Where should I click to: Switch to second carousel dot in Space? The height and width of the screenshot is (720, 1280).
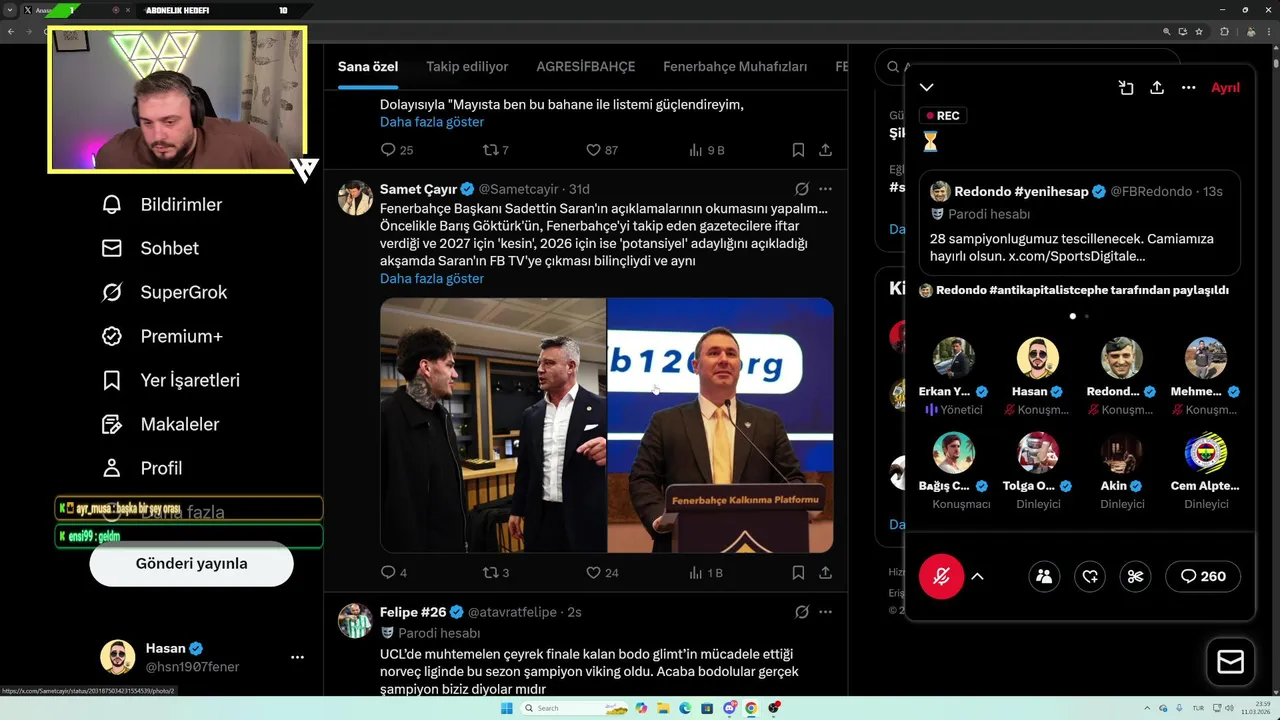[x=1087, y=316]
